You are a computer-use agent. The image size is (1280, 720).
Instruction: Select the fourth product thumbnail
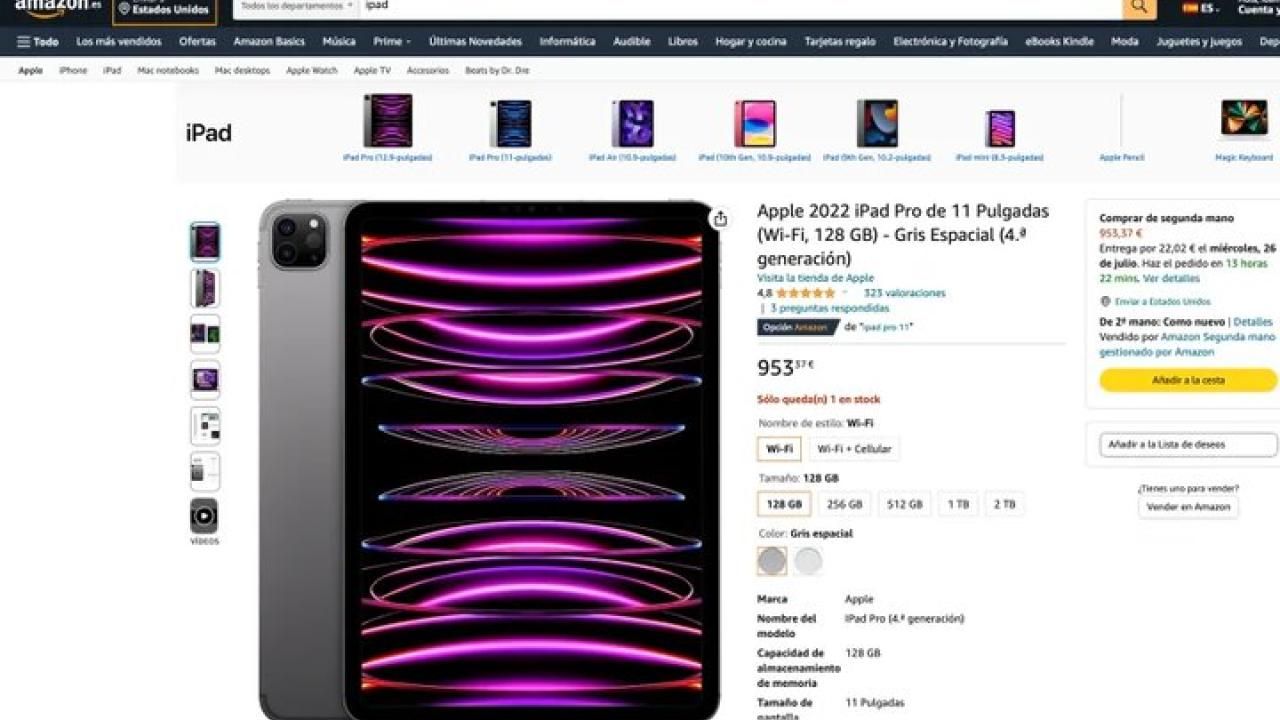pos(205,380)
